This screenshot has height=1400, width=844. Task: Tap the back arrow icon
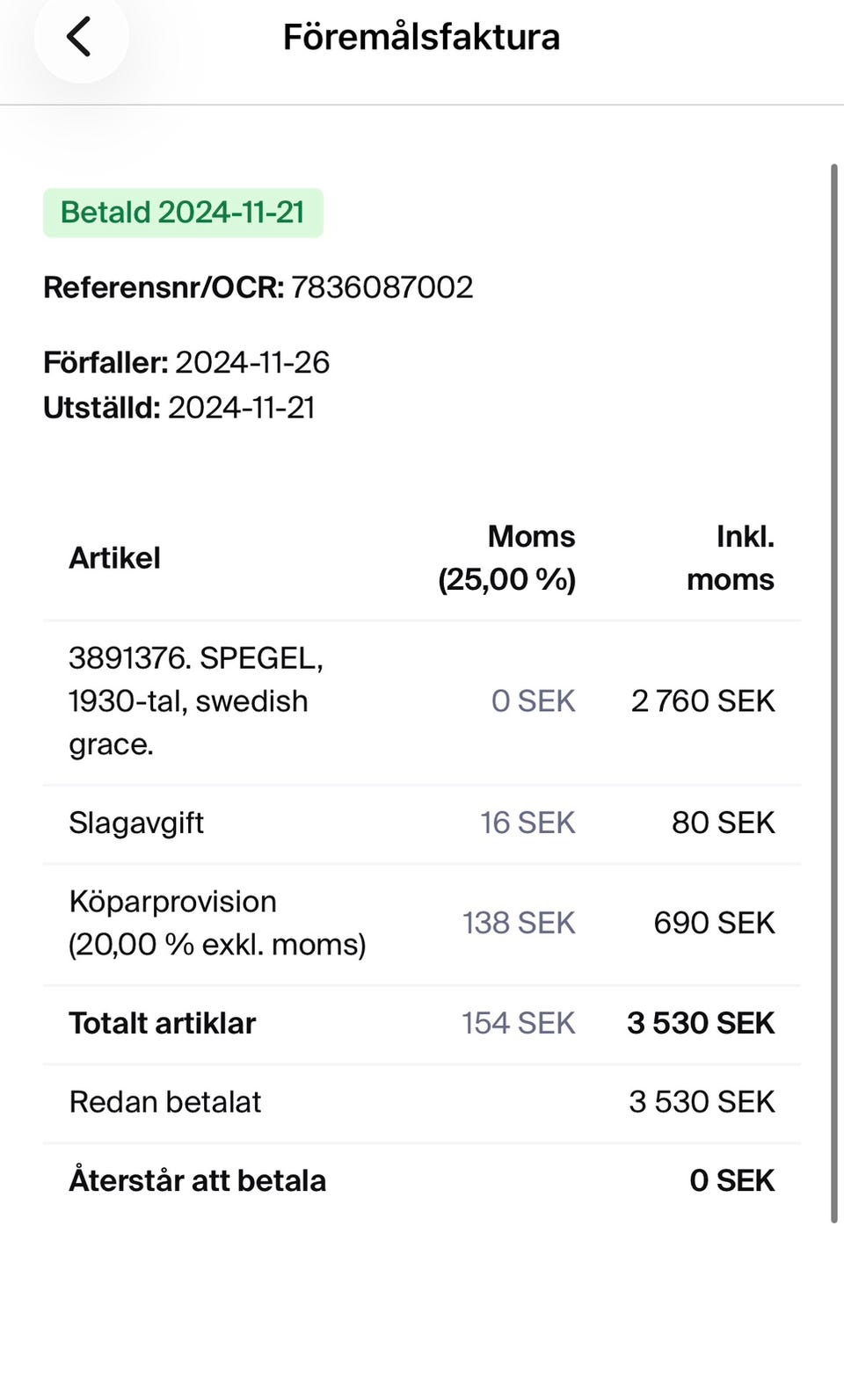click(x=79, y=37)
